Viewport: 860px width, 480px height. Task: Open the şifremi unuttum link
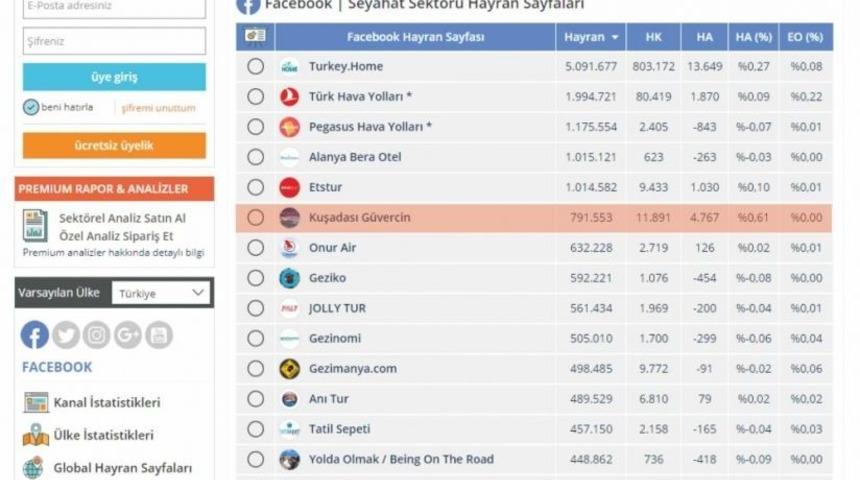[x=158, y=108]
